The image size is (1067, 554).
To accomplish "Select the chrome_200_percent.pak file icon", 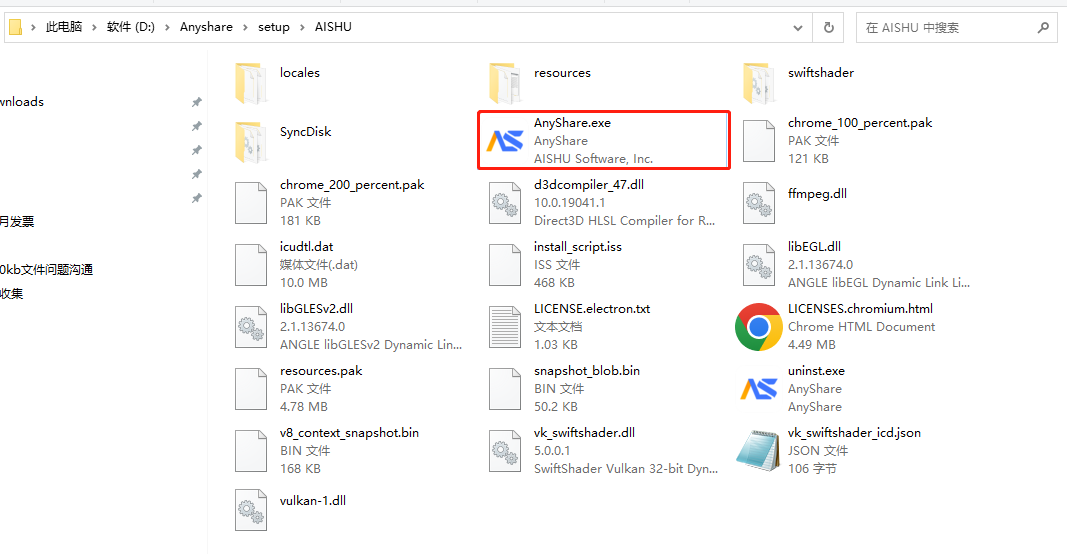I will (x=251, y=203).
